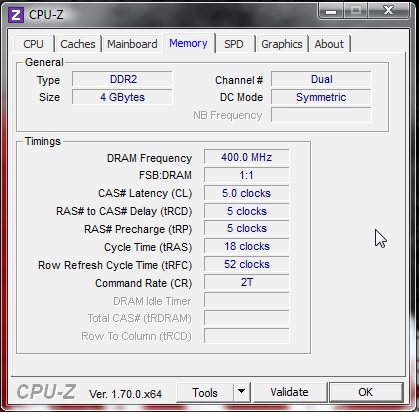The height and width of the screenshot is (412, 419).
Task: Click the DC Mode value Symmetric
Action: [321, 97]
